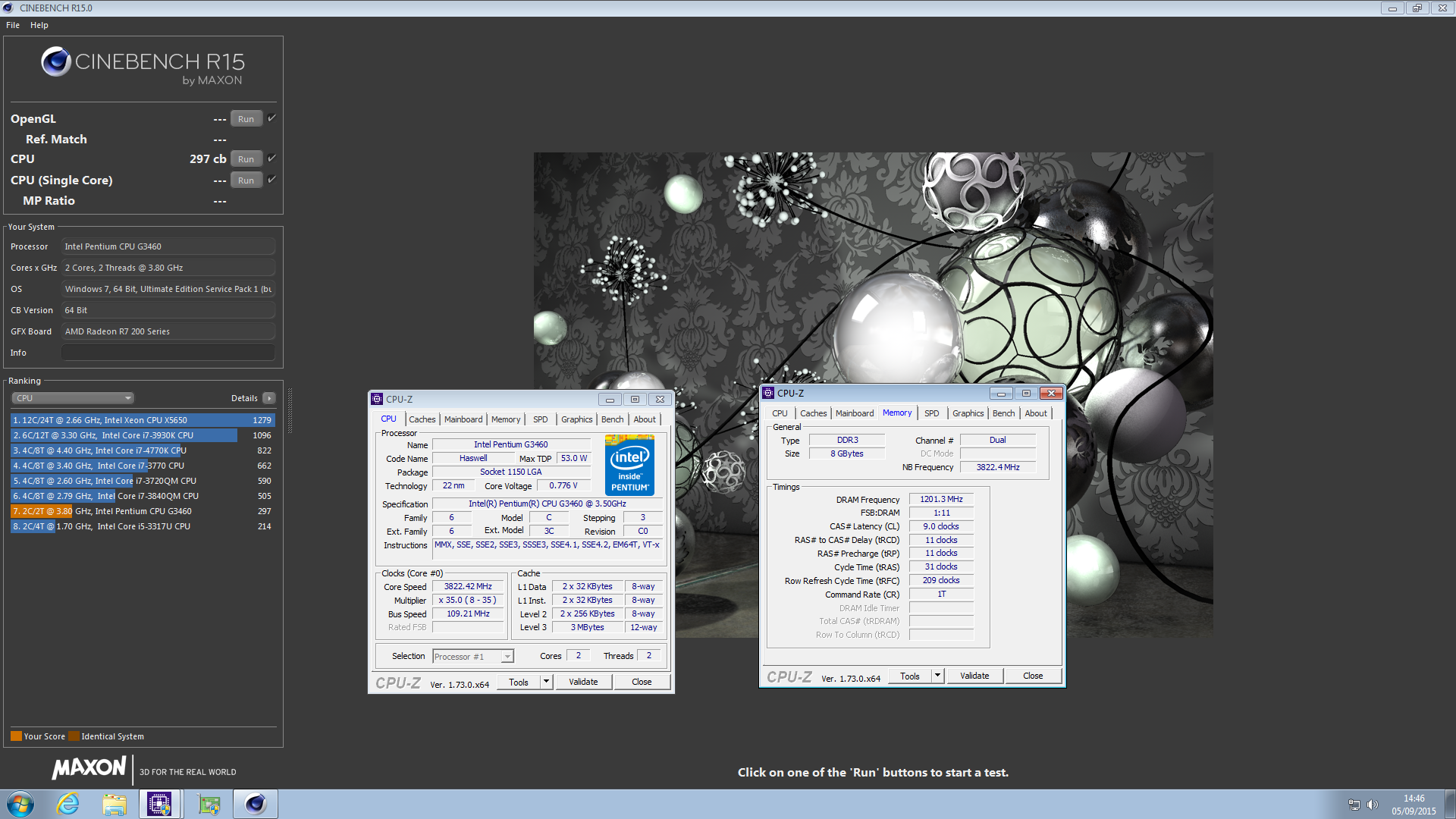Open the File menu
The image size is (1456, 819).
click(x=13, y=25)
